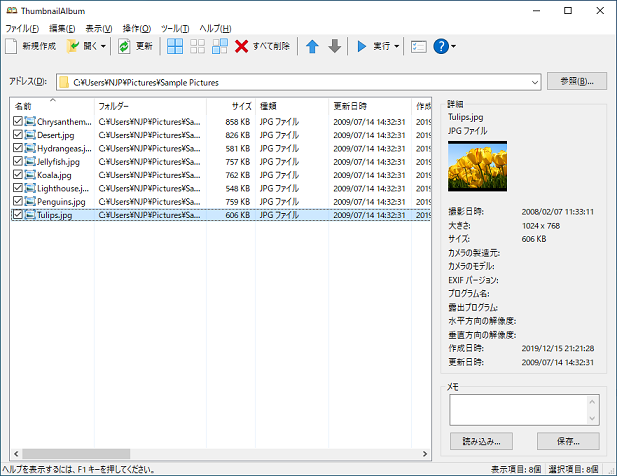Click the 新規作成 (new) document icon
This screenshot has height=476, width=617.
[x=11, y=47]
